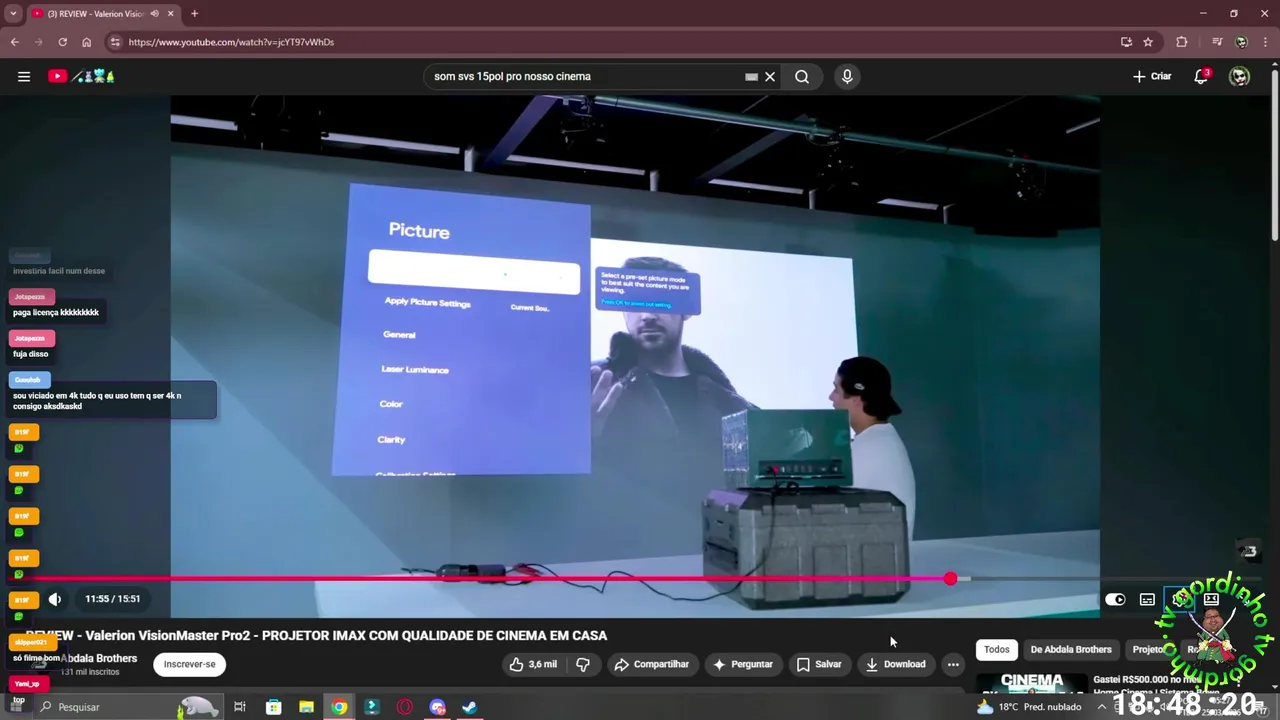Switch to Chrome on taskbar

coord(339,707)
